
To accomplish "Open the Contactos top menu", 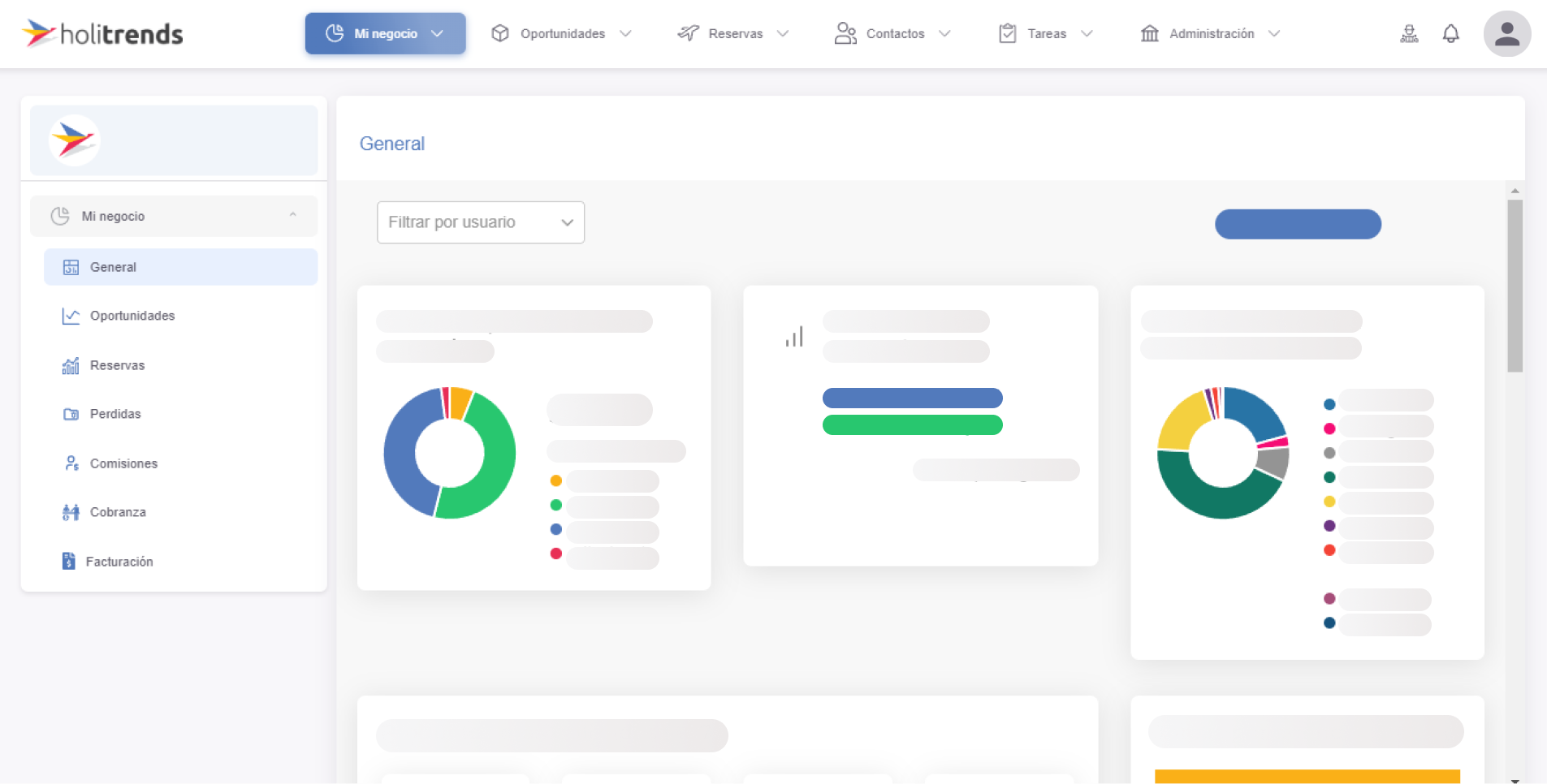I will click(892, 33).
